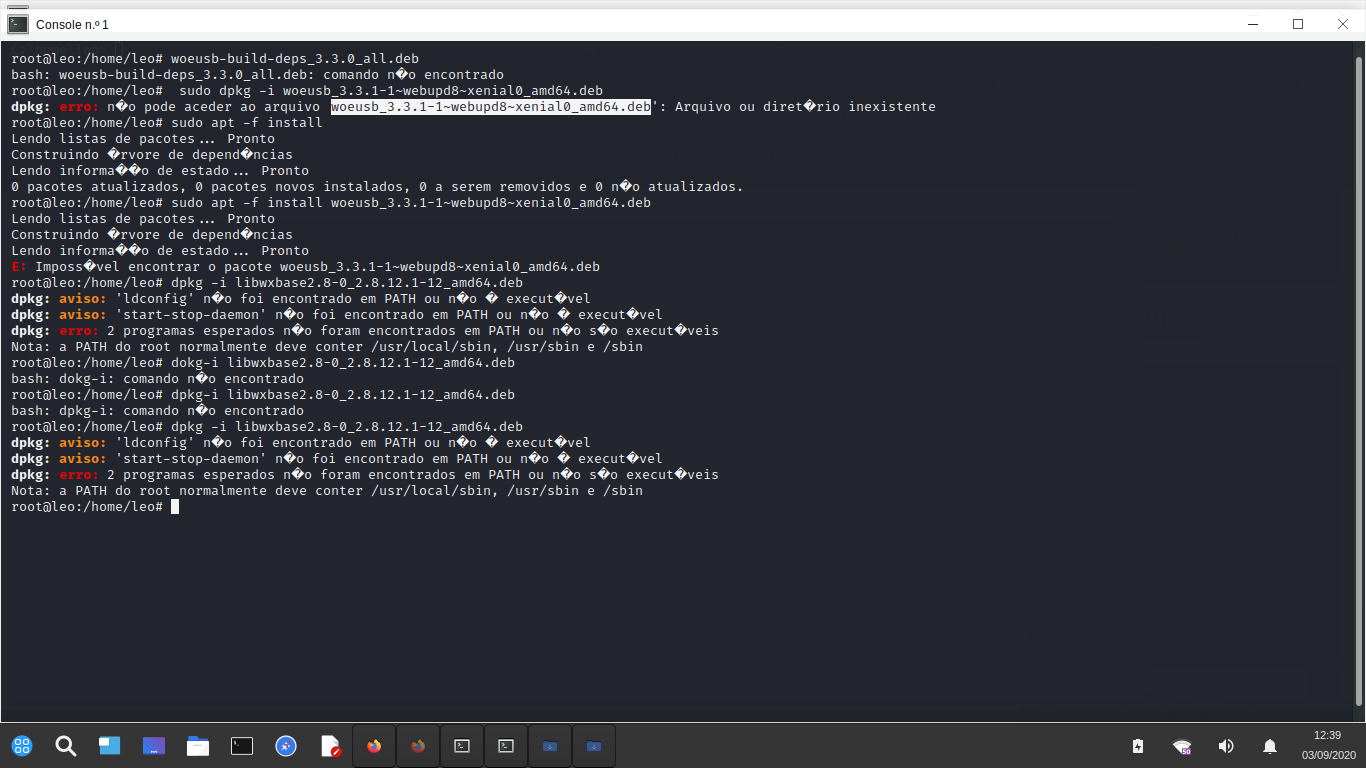Click 'bash: dokg-i: comando' error line
The height and width of the screenshot is (768, 1366).
(x=157, y=379)
